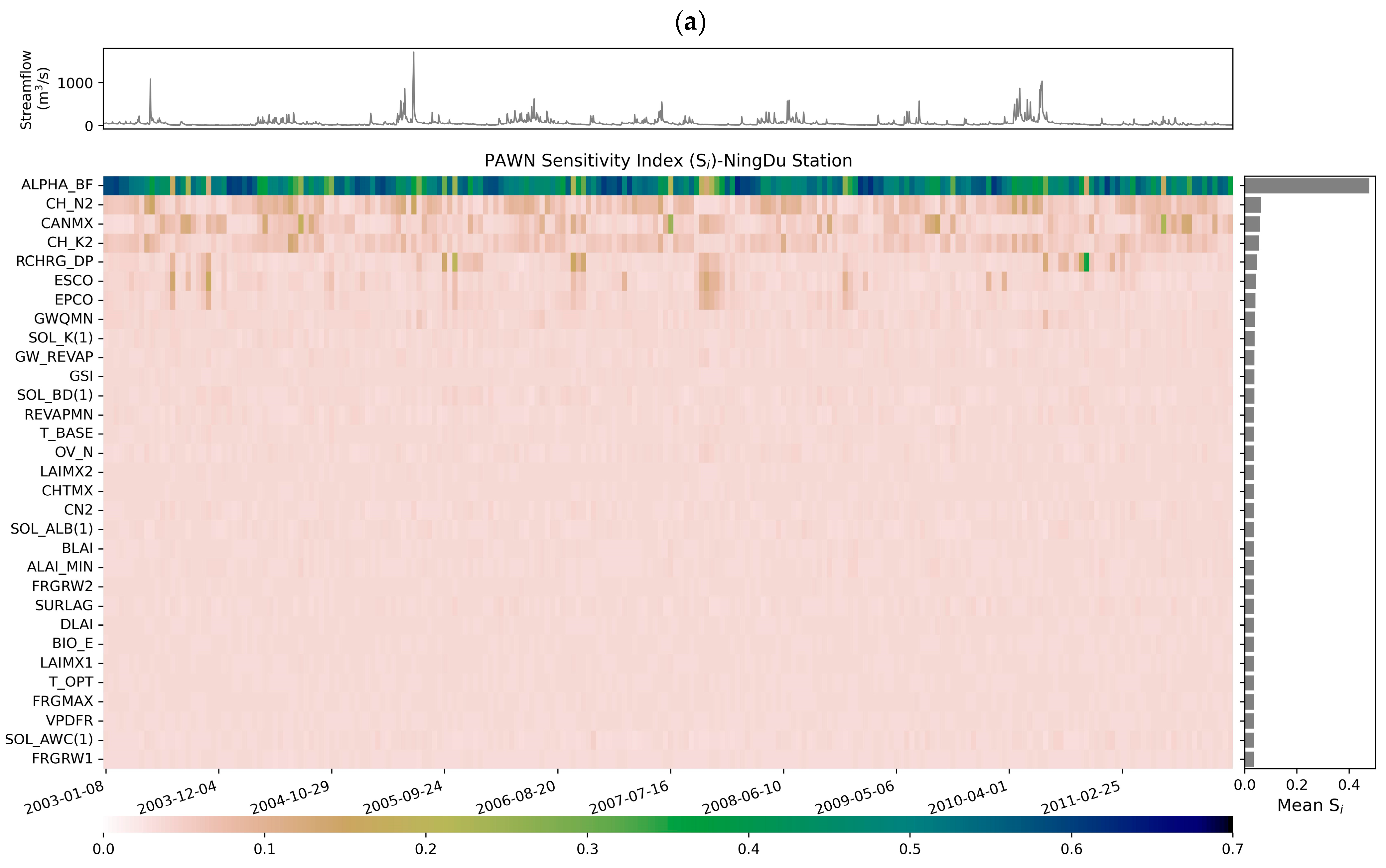Click the SOL_AWC(1) axis label
Screen dimensions: 1386x868
click(x=49, y=739)
